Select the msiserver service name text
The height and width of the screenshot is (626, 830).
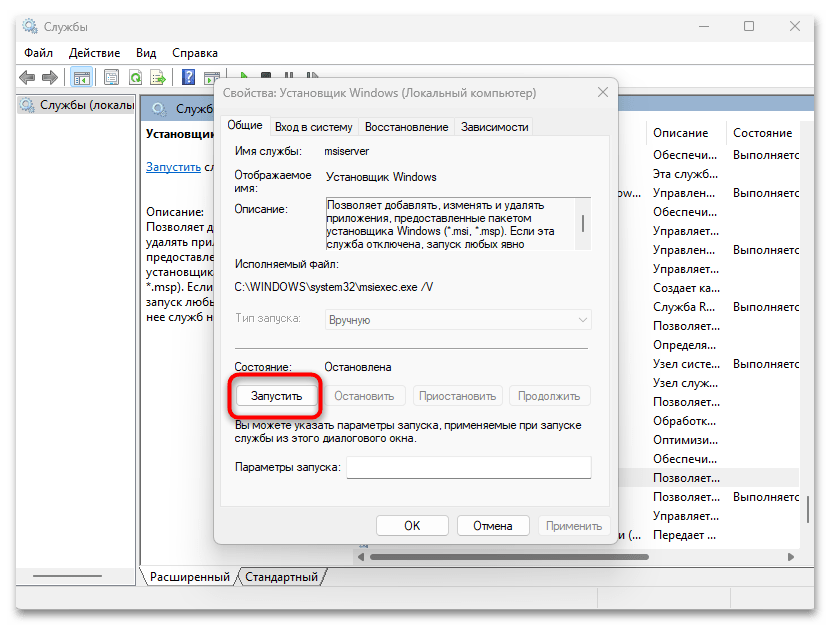[x=347, y=151]
